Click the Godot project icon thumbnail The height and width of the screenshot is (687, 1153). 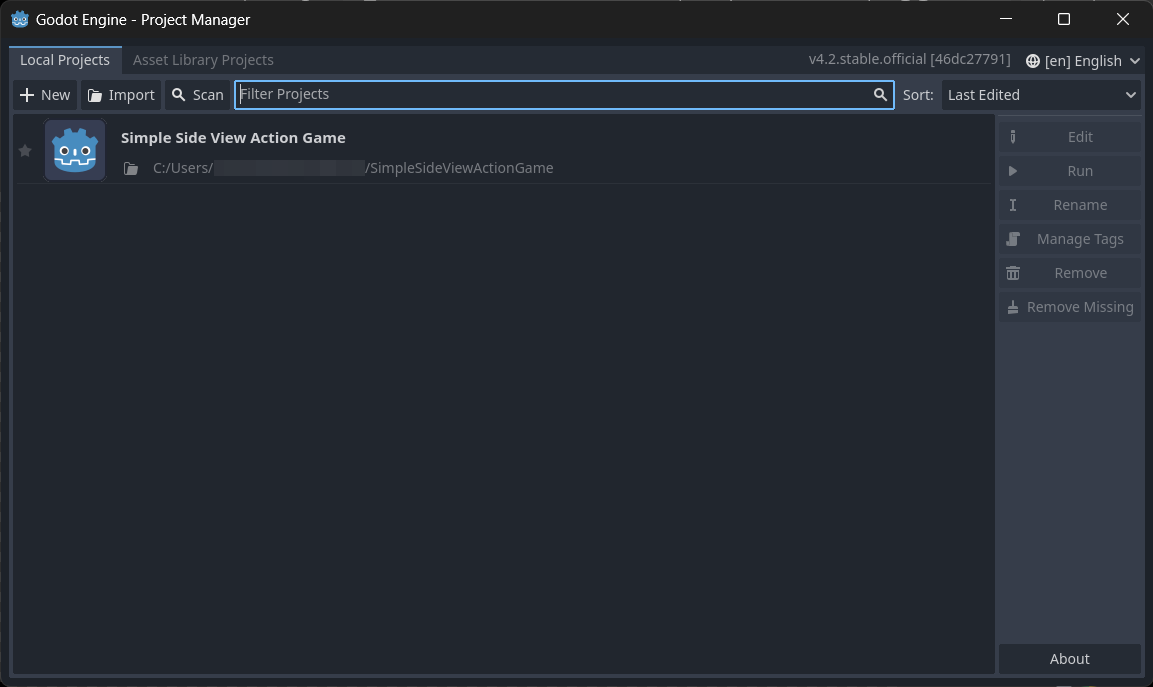(75, 150)
